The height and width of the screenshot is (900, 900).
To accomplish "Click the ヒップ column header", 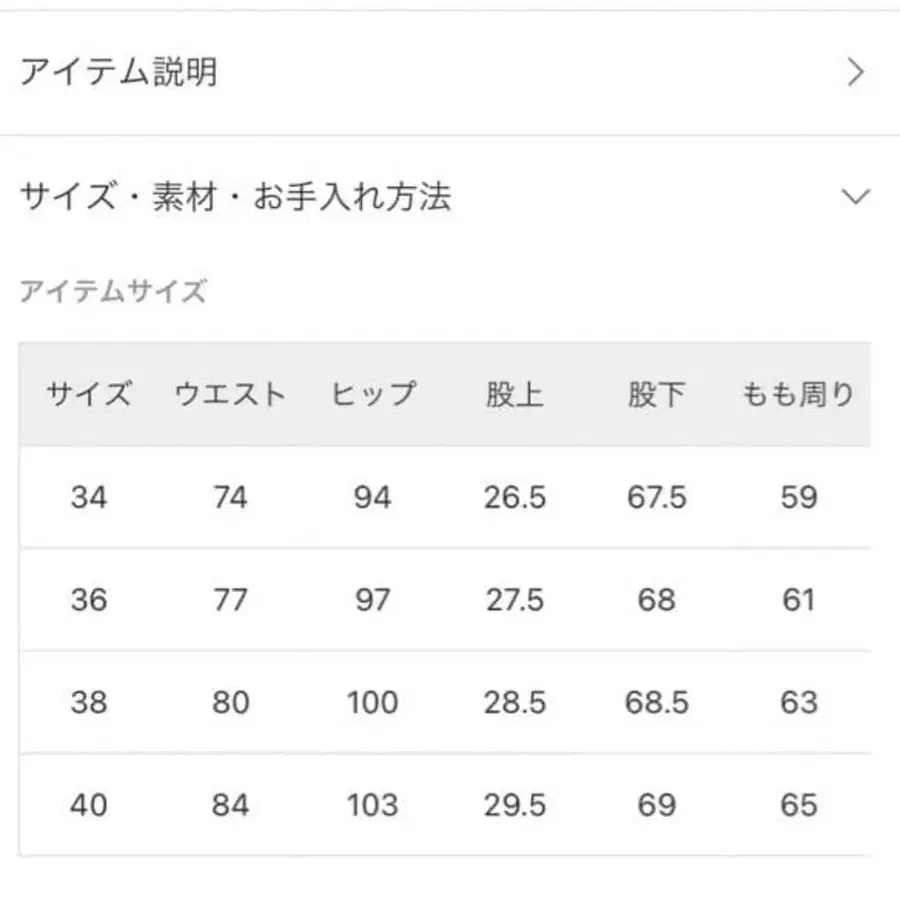I will [373, 394].
